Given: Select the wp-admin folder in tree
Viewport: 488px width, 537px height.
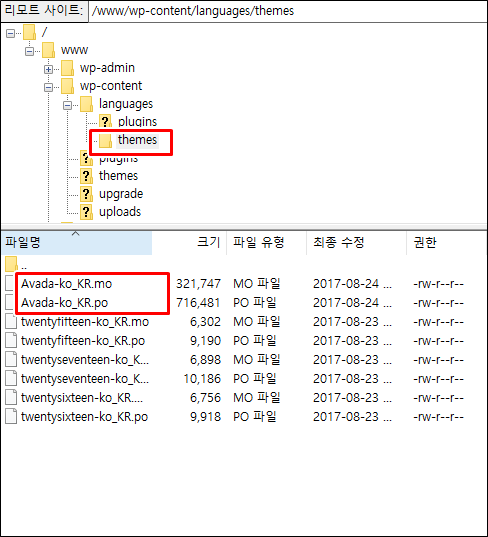Looking at the screenshot, I should (107, 68).
